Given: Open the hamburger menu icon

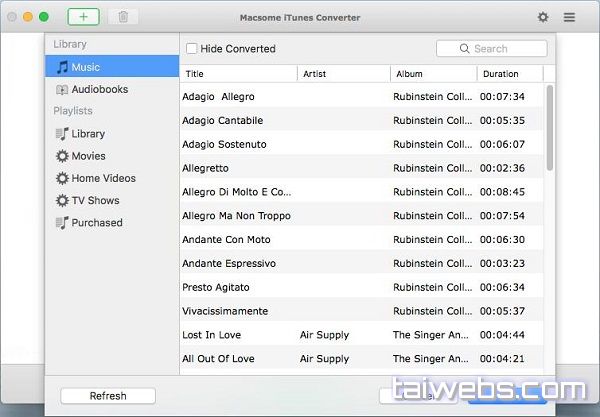Looking at the screenshot, I should (x=569, y=17).
